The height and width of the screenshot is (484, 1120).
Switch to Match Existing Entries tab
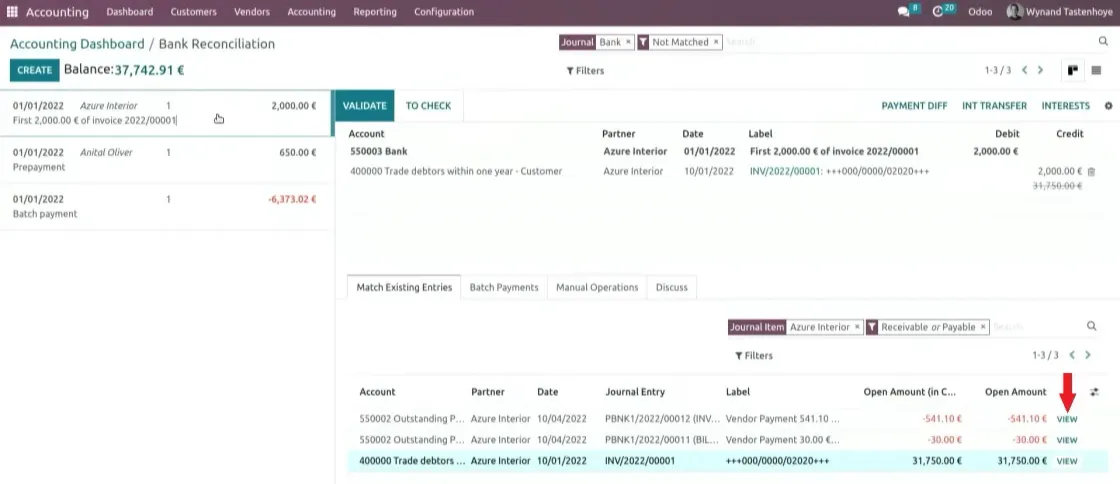click(404, 287)
